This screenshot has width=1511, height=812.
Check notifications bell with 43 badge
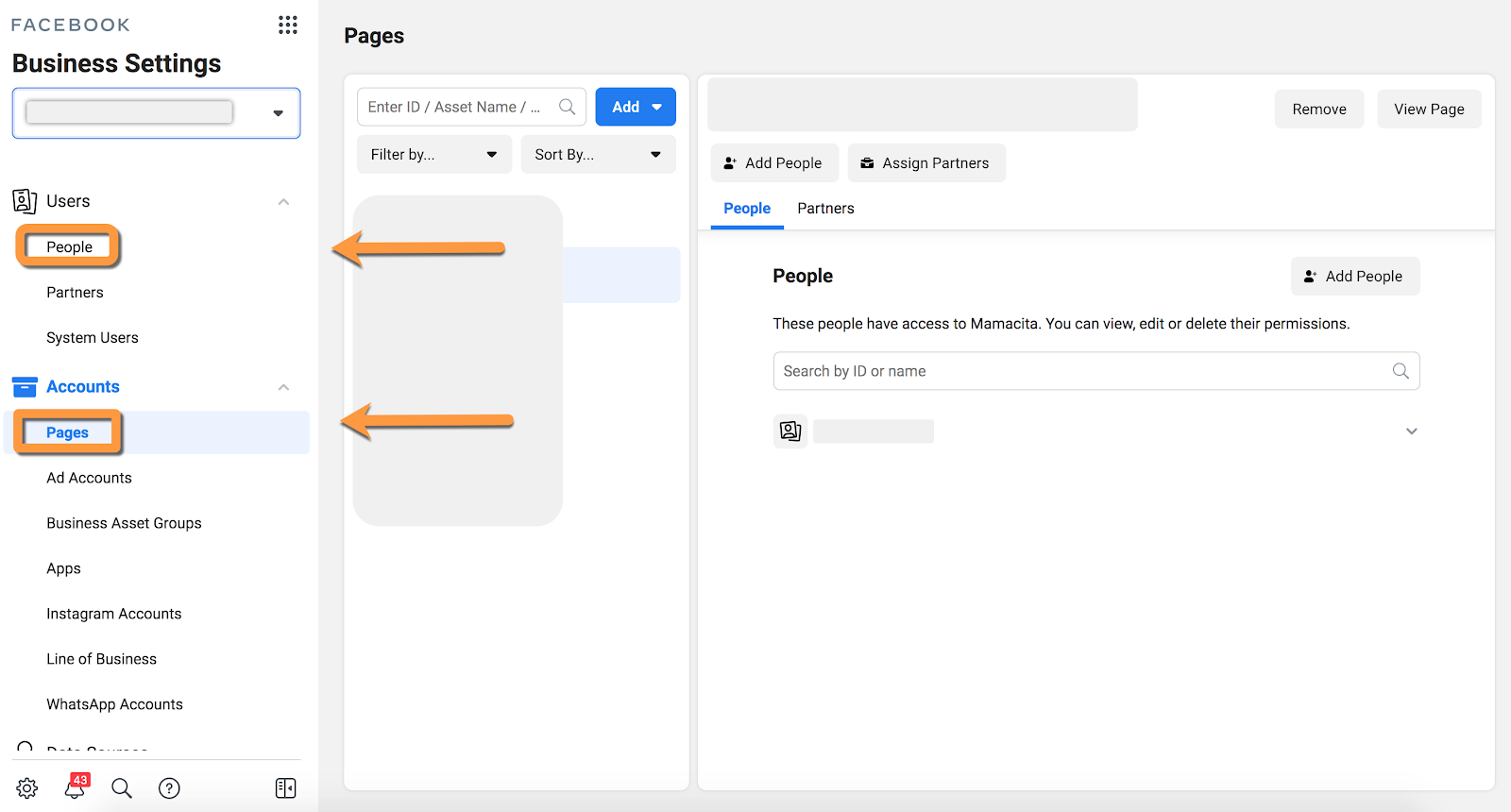click(76, 787)
